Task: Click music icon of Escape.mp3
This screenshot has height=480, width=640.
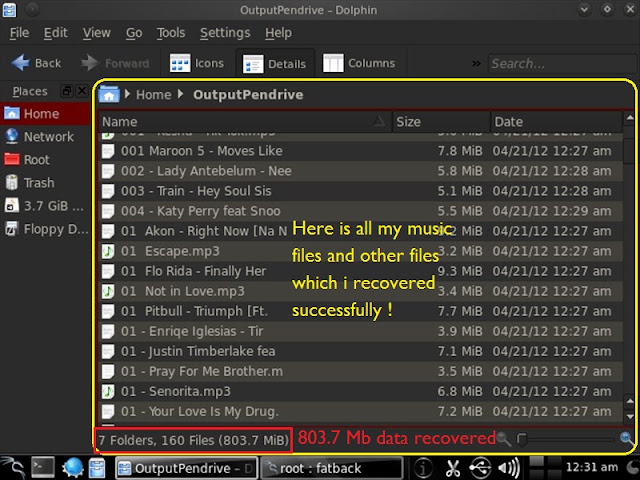Action: tap(108, 251)
